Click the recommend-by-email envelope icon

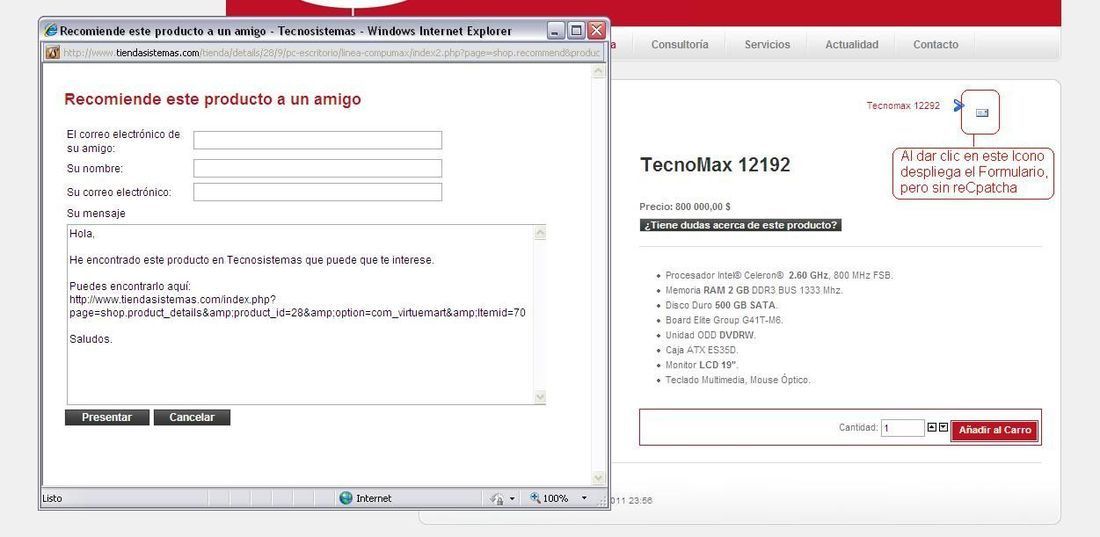(982, 112)
